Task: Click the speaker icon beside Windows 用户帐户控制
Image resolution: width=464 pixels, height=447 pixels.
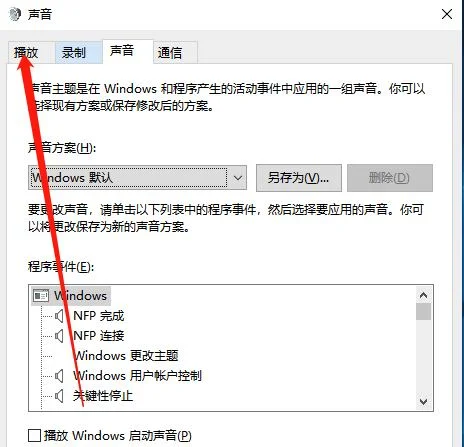Action: 59,376
